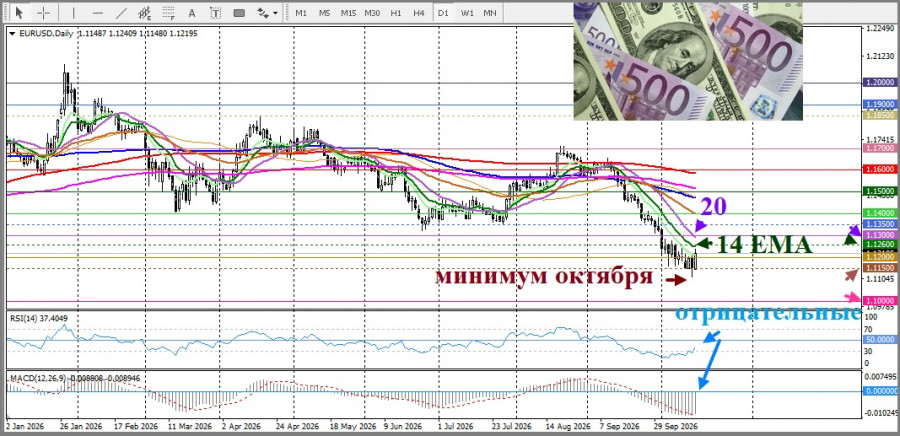Select the W1 weekly timeframe
Image resolution: width=900 pixels, height=436 pixels.
(x=467, y=12)
